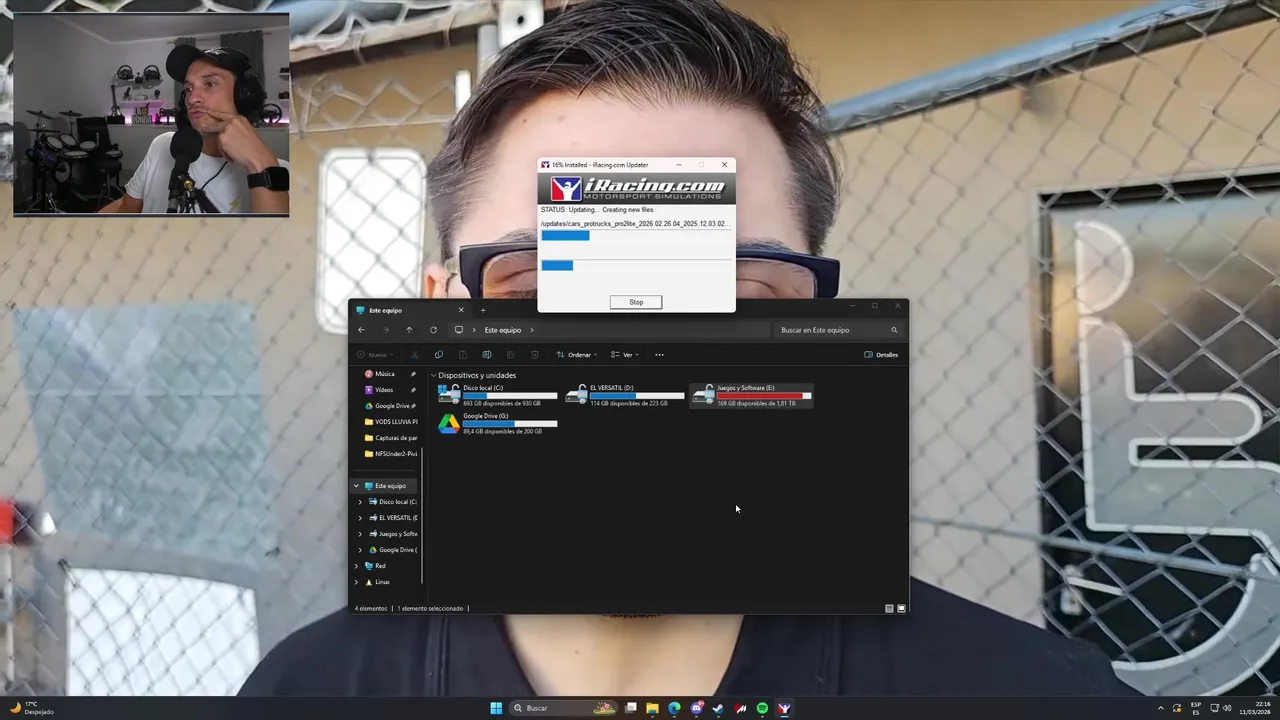Click the chevron after Este equipo in address bar
The width and height of the screenshot is (1280, 720).
[x=532, y=330]
